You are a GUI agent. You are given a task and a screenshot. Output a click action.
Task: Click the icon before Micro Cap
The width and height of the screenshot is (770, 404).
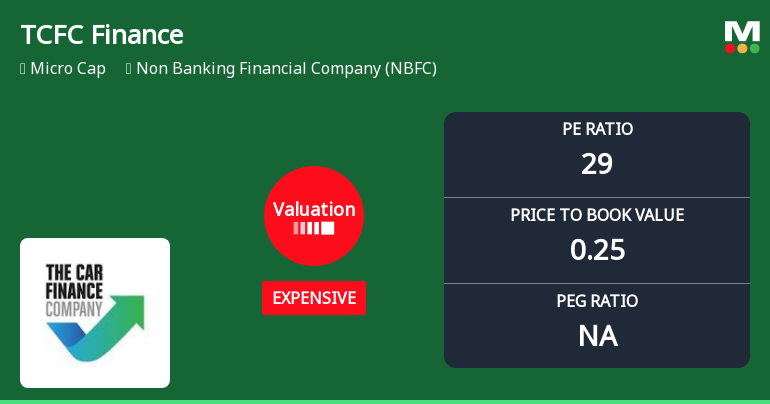(23, 69)
